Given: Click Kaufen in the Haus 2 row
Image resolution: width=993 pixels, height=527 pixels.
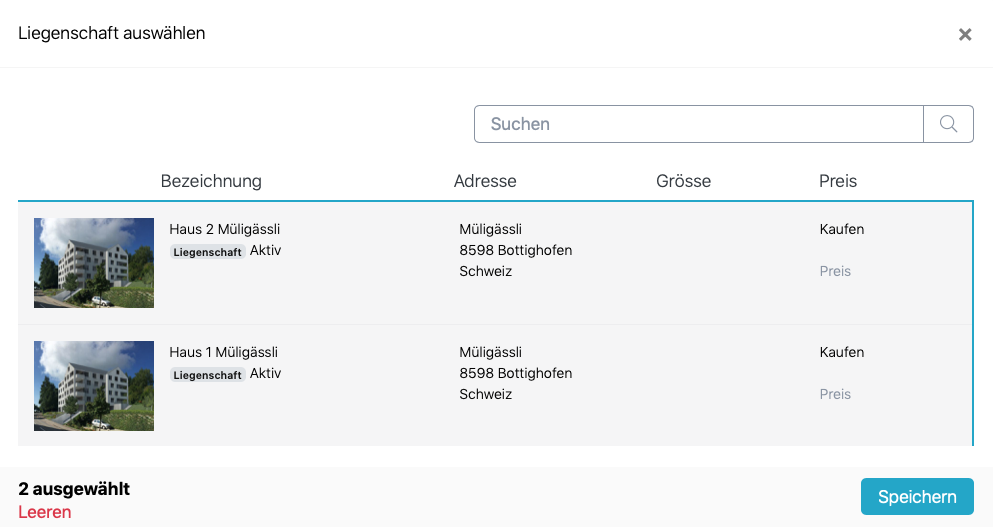Looking at the screenshot, I should coord(841,229).
